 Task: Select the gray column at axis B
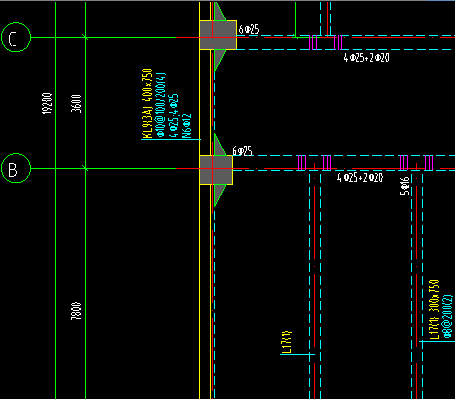[x=216, y=170]
